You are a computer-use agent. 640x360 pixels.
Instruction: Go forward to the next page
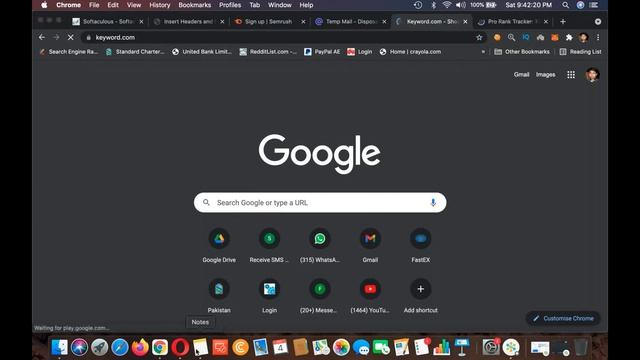tap(56, 38)
